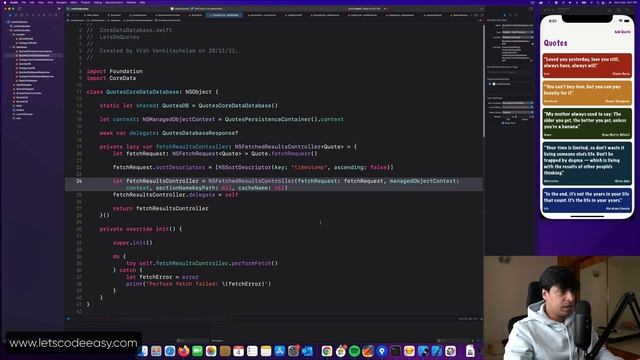Open Firefox from the Dock
640x360 pixels.
tap(184, 351)
